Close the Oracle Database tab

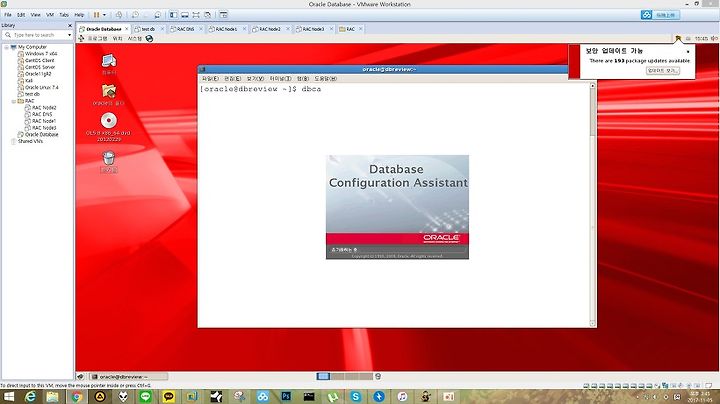click(127, 29)
